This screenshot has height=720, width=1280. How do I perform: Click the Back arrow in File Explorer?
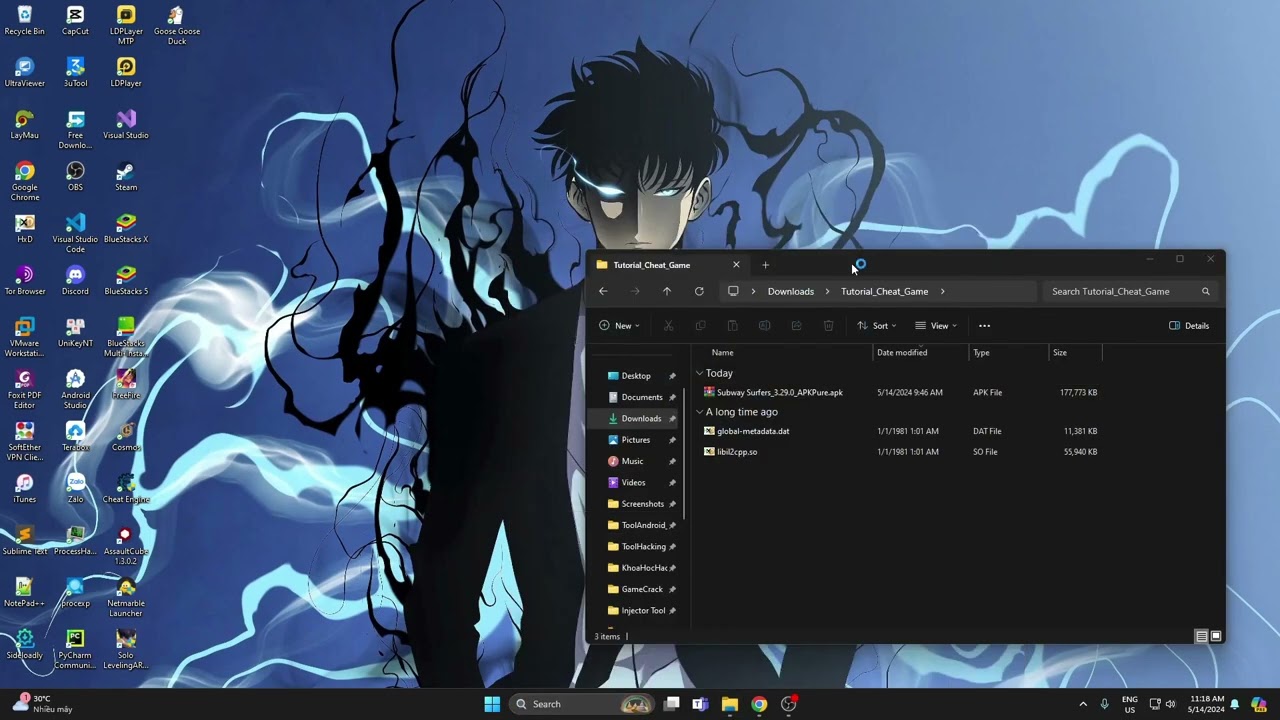coord(603,291)
